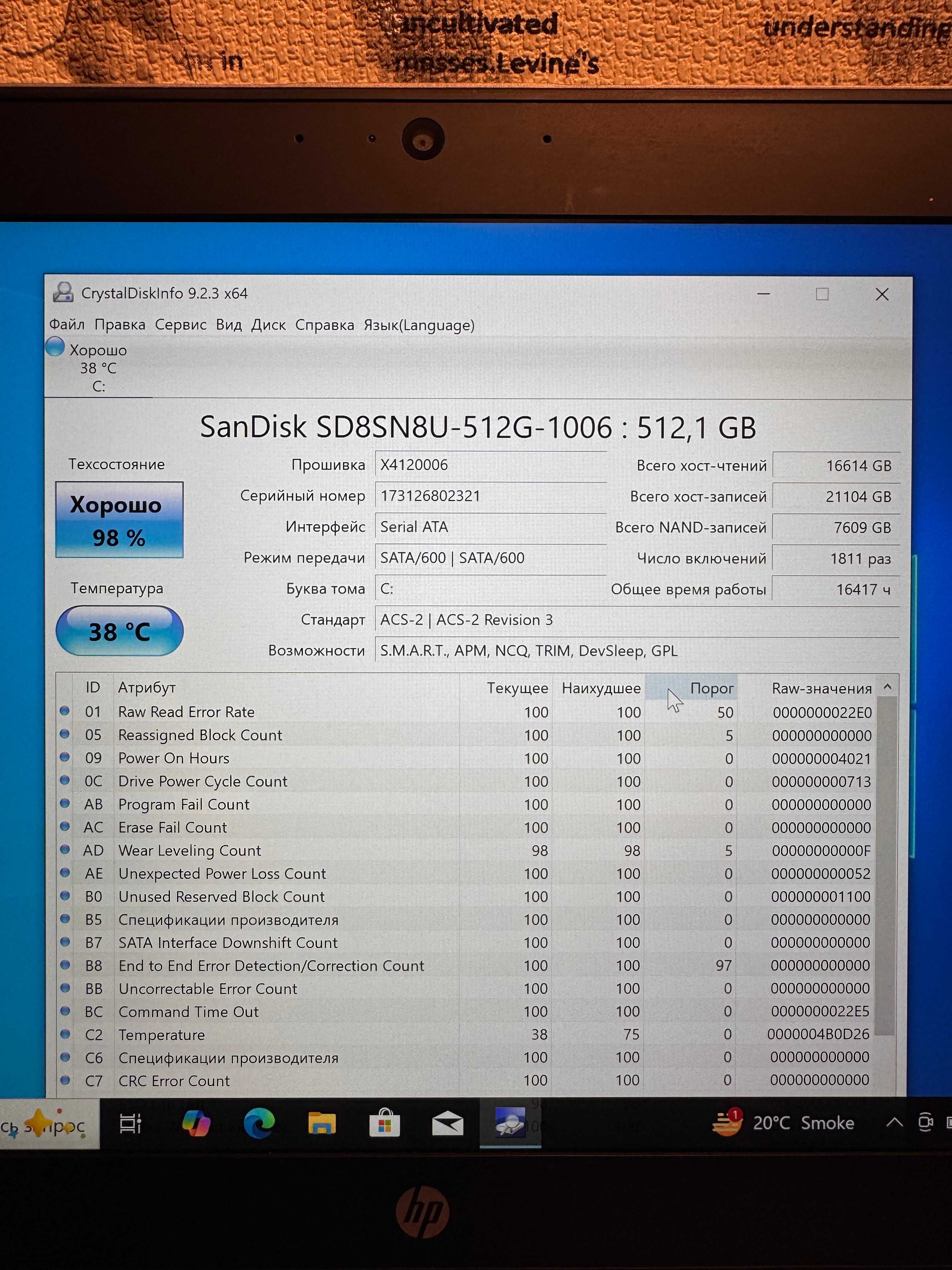Open the Файл menu

[66, 324]
